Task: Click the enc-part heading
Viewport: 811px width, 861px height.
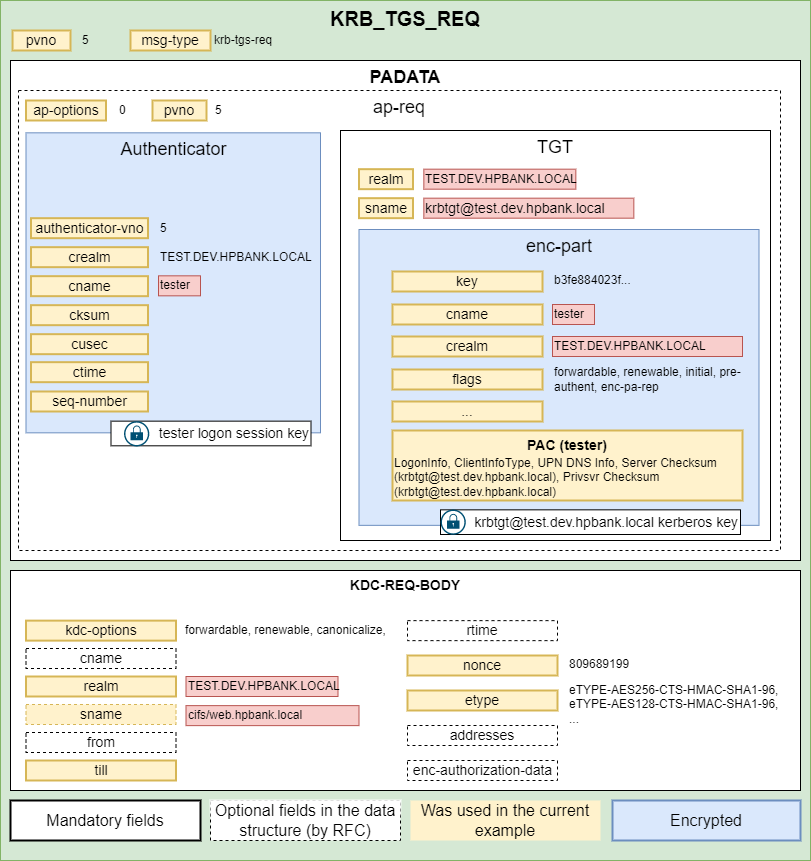Action: 559,246
